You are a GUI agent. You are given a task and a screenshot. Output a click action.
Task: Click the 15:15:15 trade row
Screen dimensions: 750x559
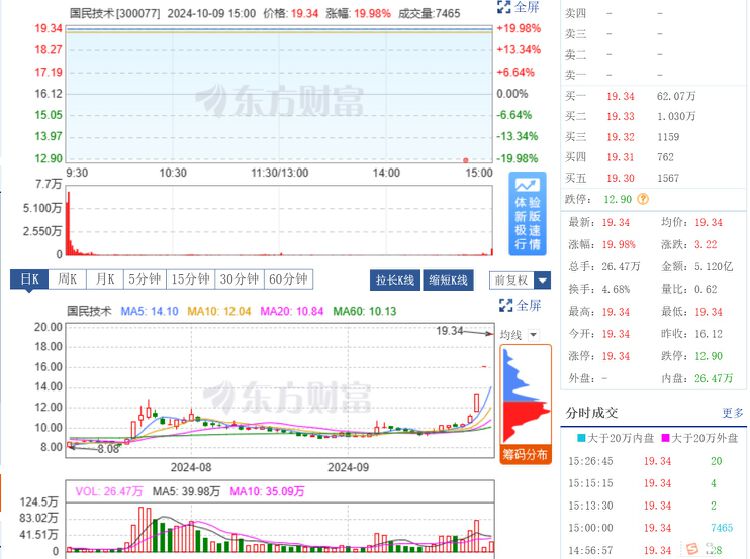pos(652,483)
